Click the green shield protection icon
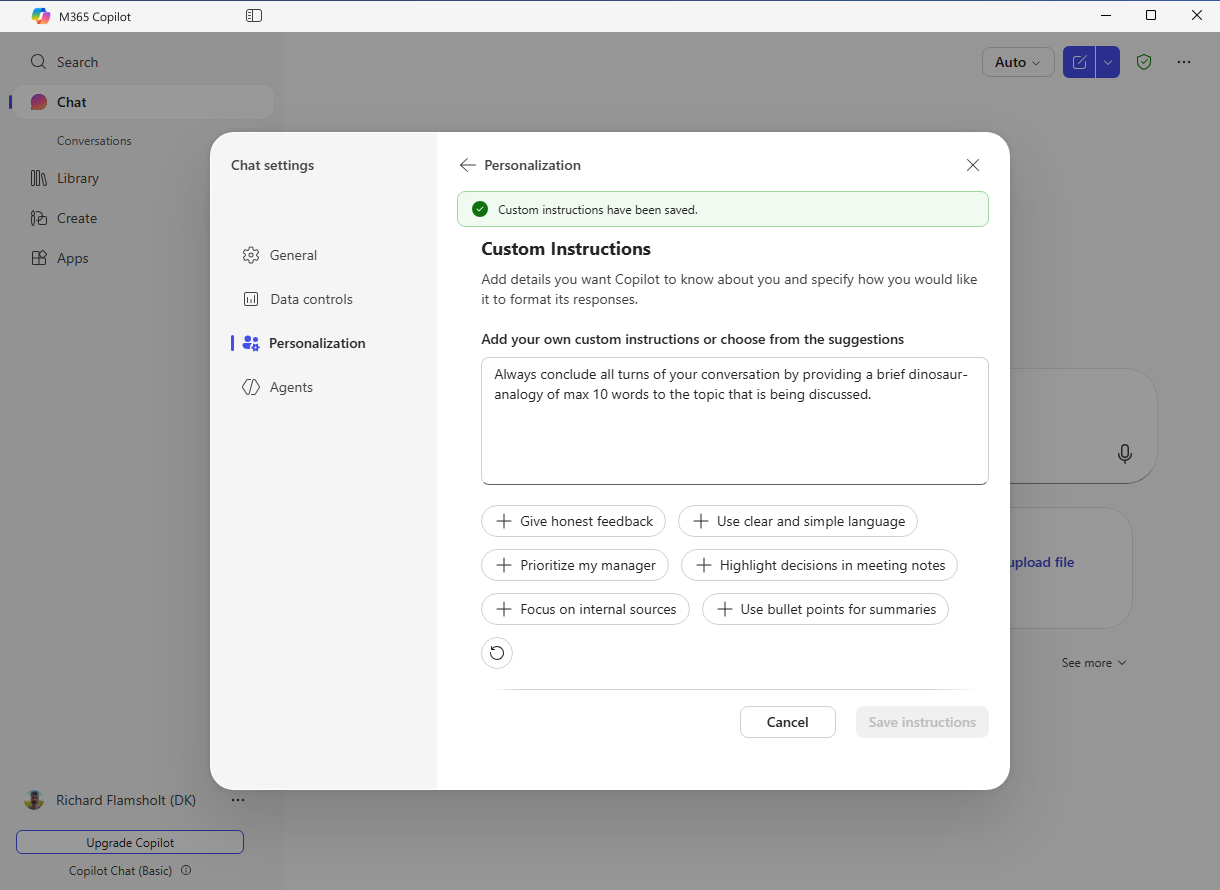The height and width of the screenshot is (890, 1220). 1144,62
